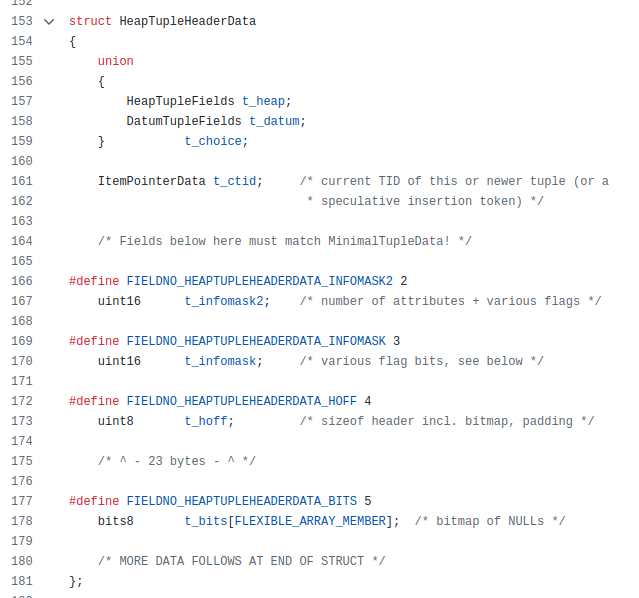Screen dimensions: 639x598
Task: Select line number 178
Action: (x=21, y=521)
